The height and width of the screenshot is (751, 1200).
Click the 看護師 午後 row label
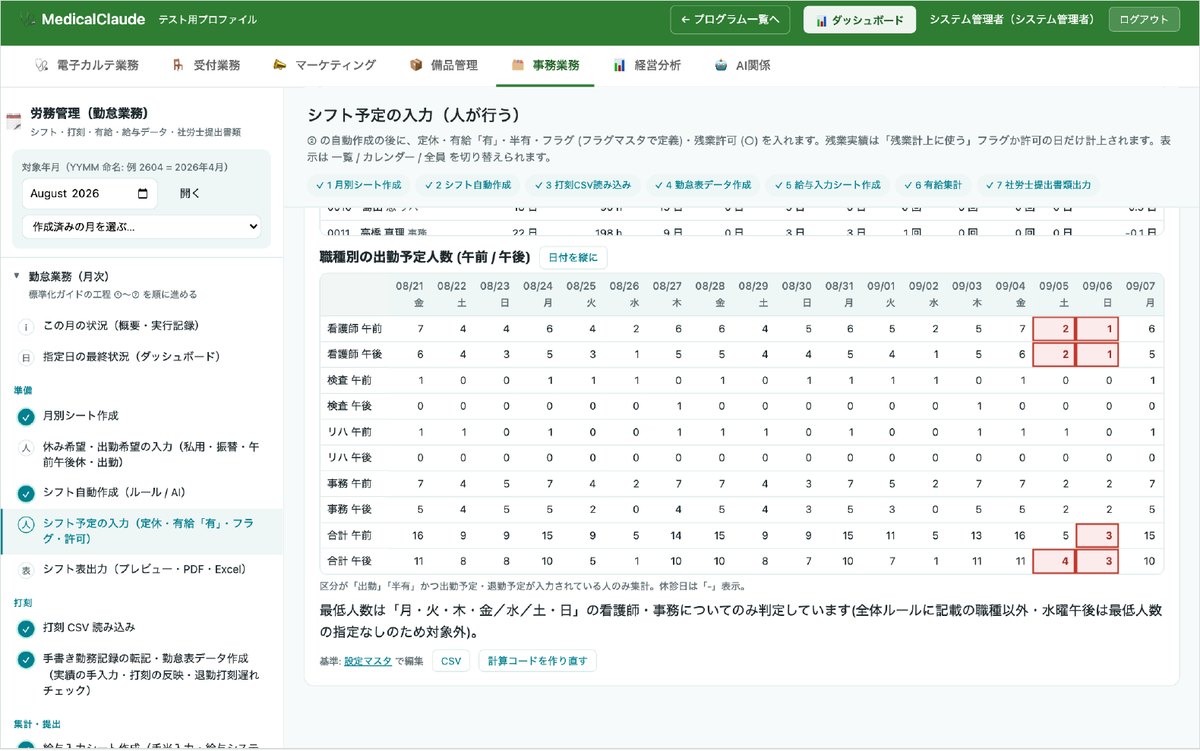pos(357,354)
